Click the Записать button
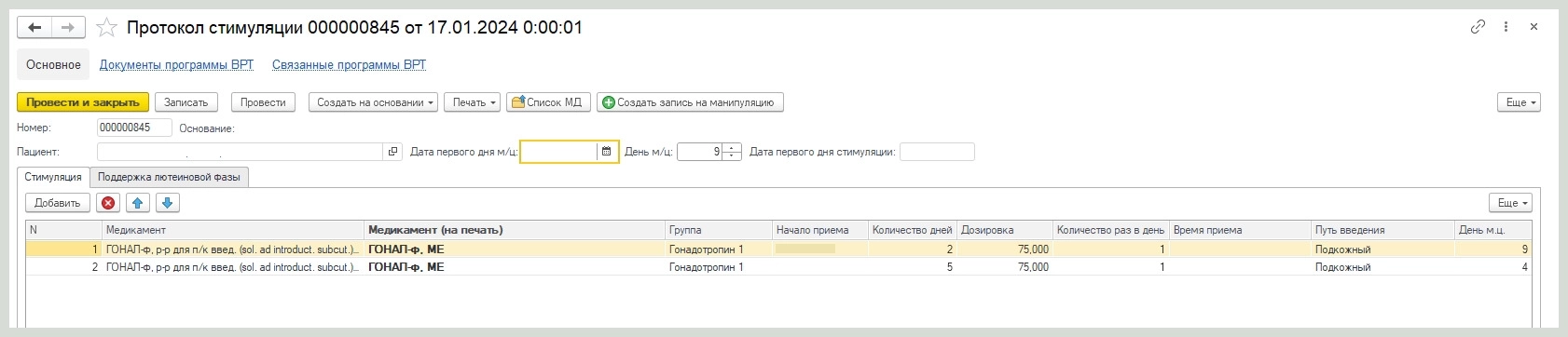 click(186, 102)
